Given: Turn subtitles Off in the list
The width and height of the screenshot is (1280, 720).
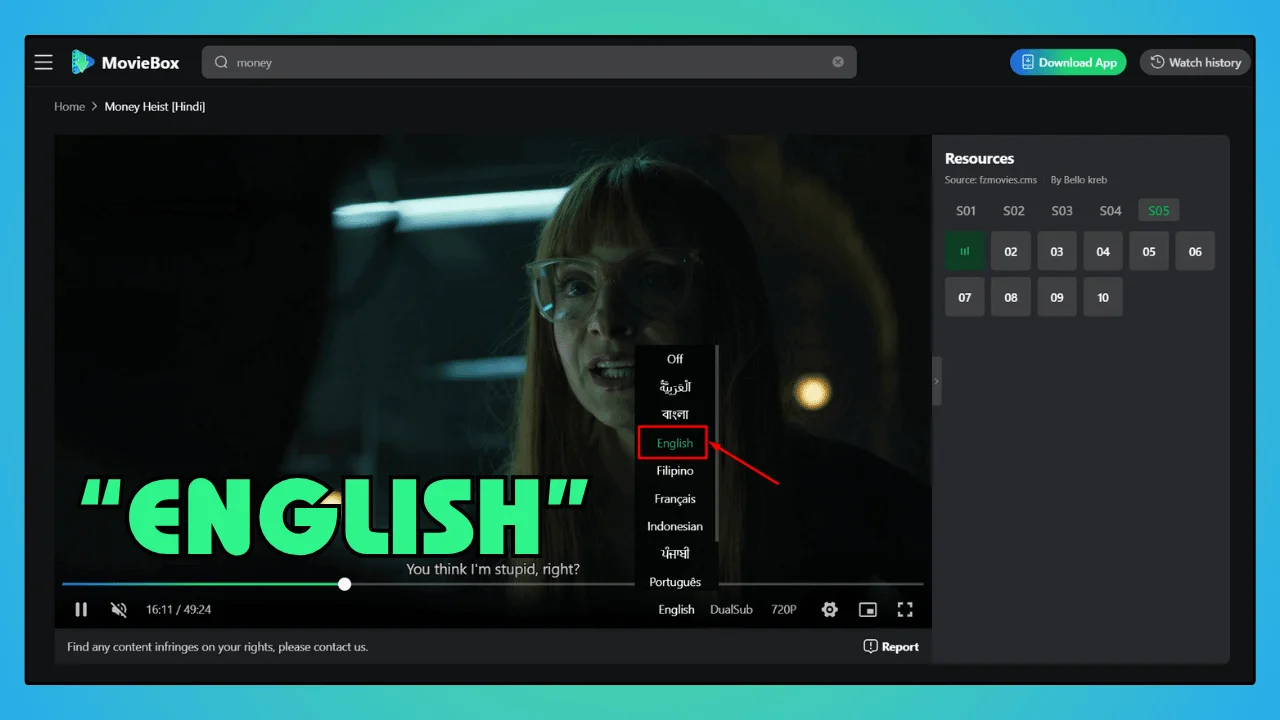Looking at the screenshot, I should tap(675, 359).
